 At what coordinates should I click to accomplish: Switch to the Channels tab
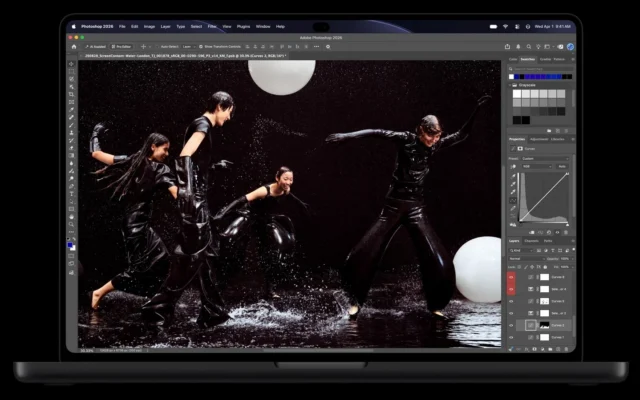(x=531, y=241)
